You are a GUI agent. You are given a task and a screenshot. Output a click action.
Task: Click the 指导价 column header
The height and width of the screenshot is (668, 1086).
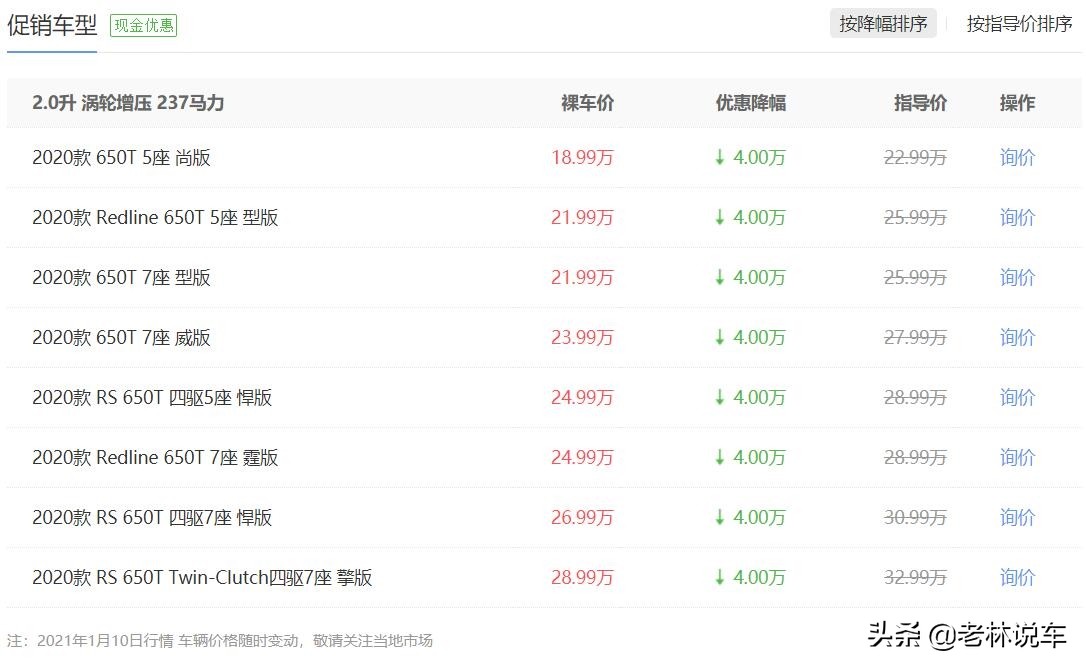click(920, 103)
